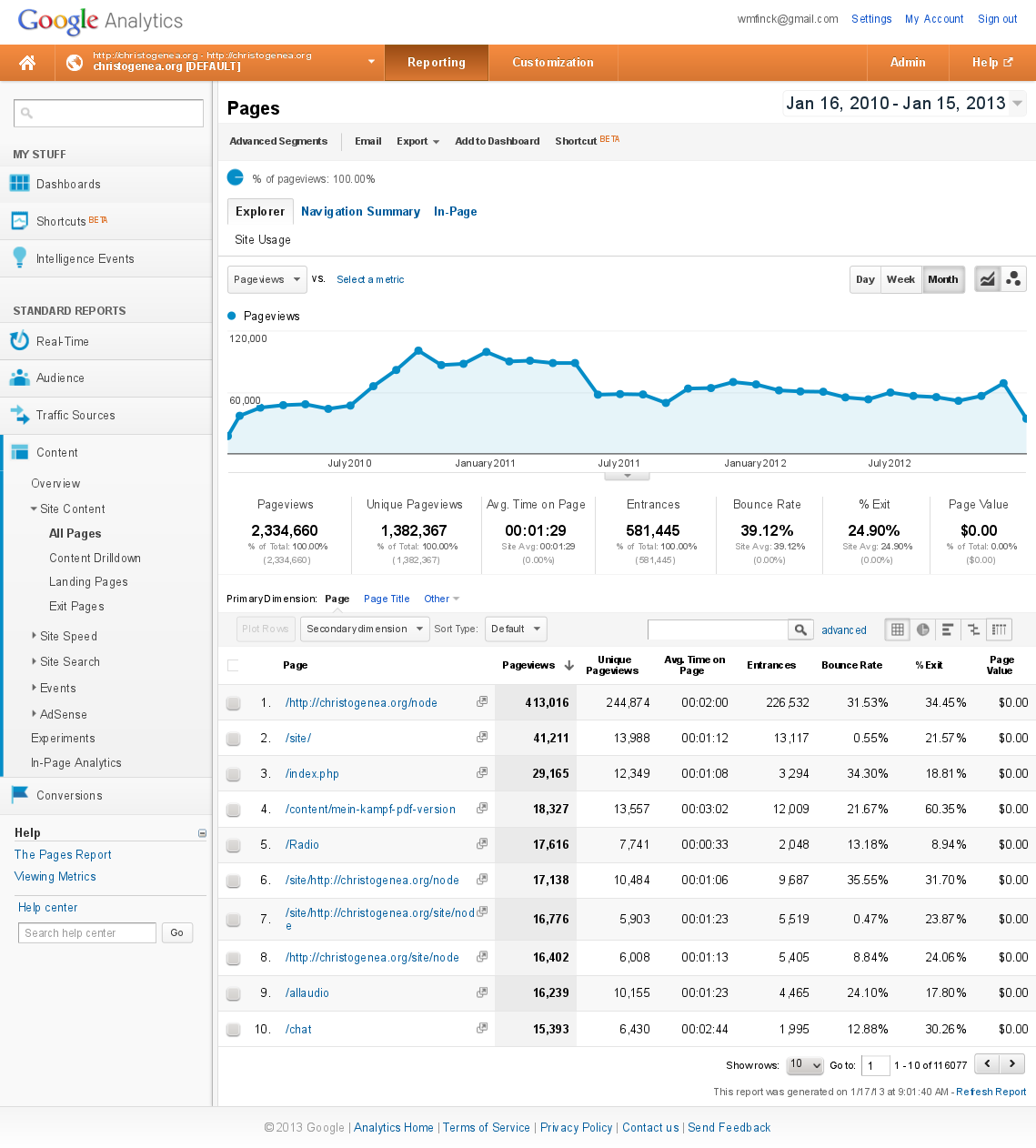The image size is (1036, 1148).
Task: Switch to motion chart view icon
Action: point(1013,279)
